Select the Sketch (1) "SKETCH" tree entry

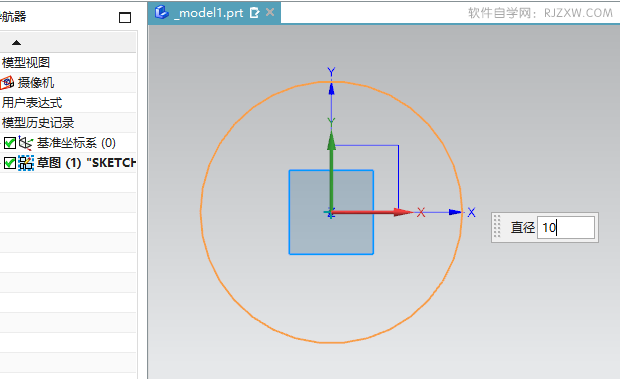pyautogui.click(x=86, y=163)
